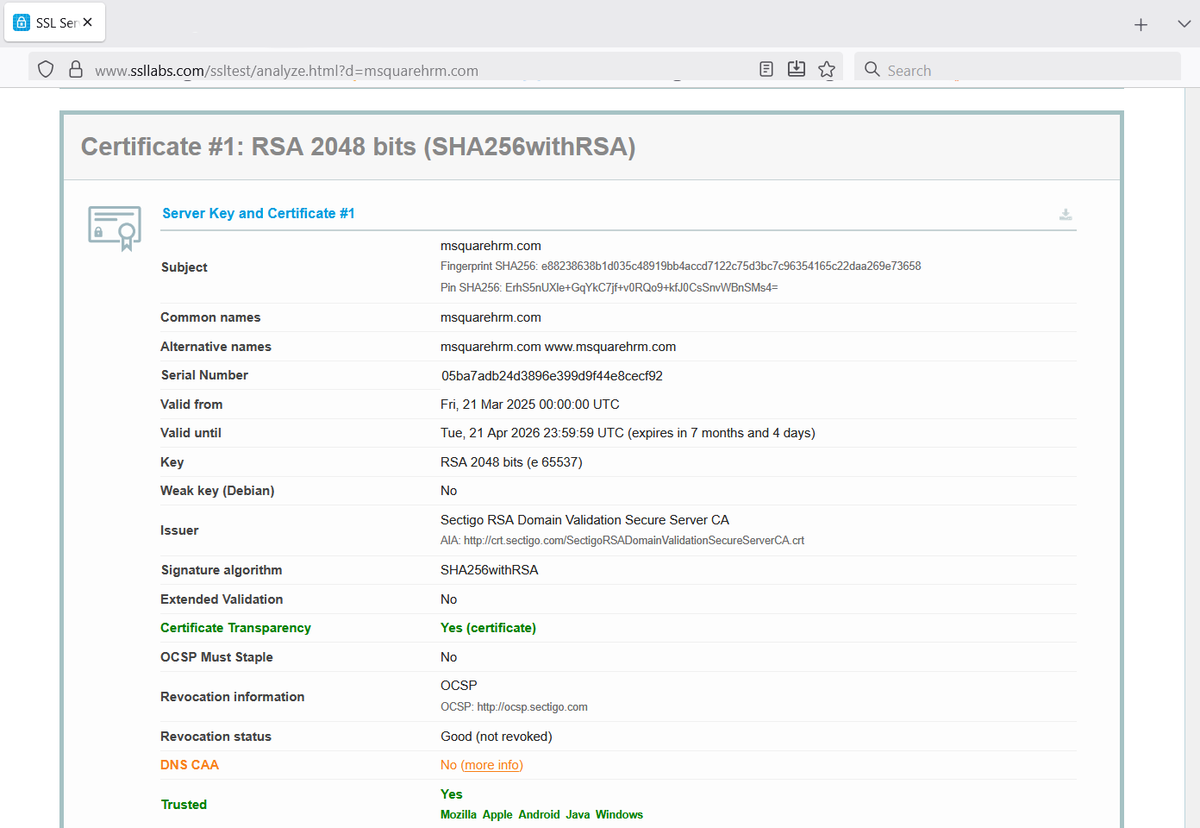This screenshot has width=1200, height=828.
Task: Click Server Key and Certificate #1 heading
Action: [258, 213]
